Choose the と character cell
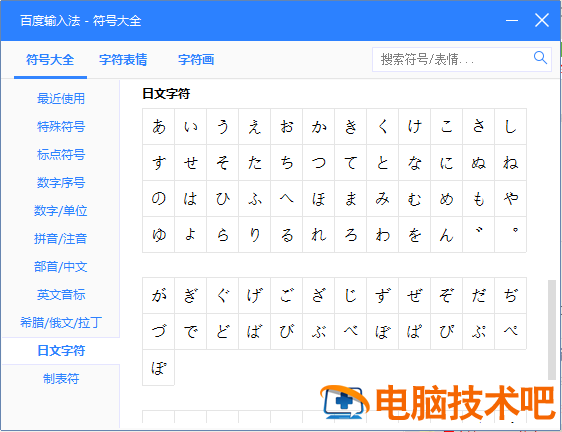The width and height of the screenshot is (562, 432). 382,162
